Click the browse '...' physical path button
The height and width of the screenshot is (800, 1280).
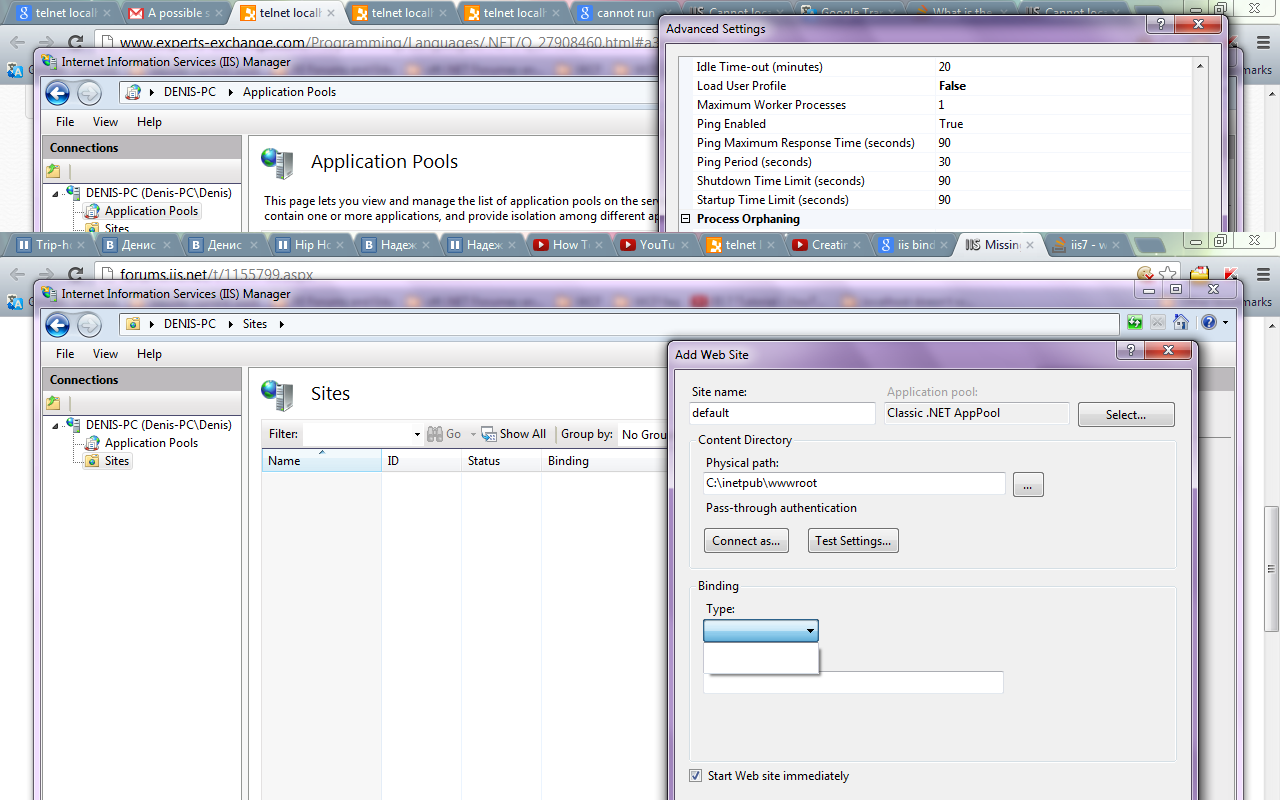[1028, 485]
